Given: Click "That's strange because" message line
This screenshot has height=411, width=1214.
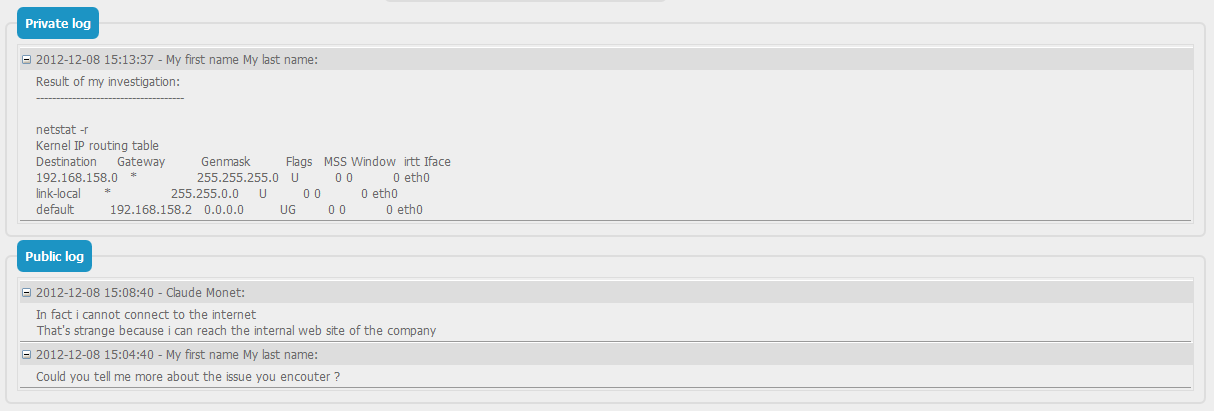Looking at the screenshot, I should tap(236, 331).
